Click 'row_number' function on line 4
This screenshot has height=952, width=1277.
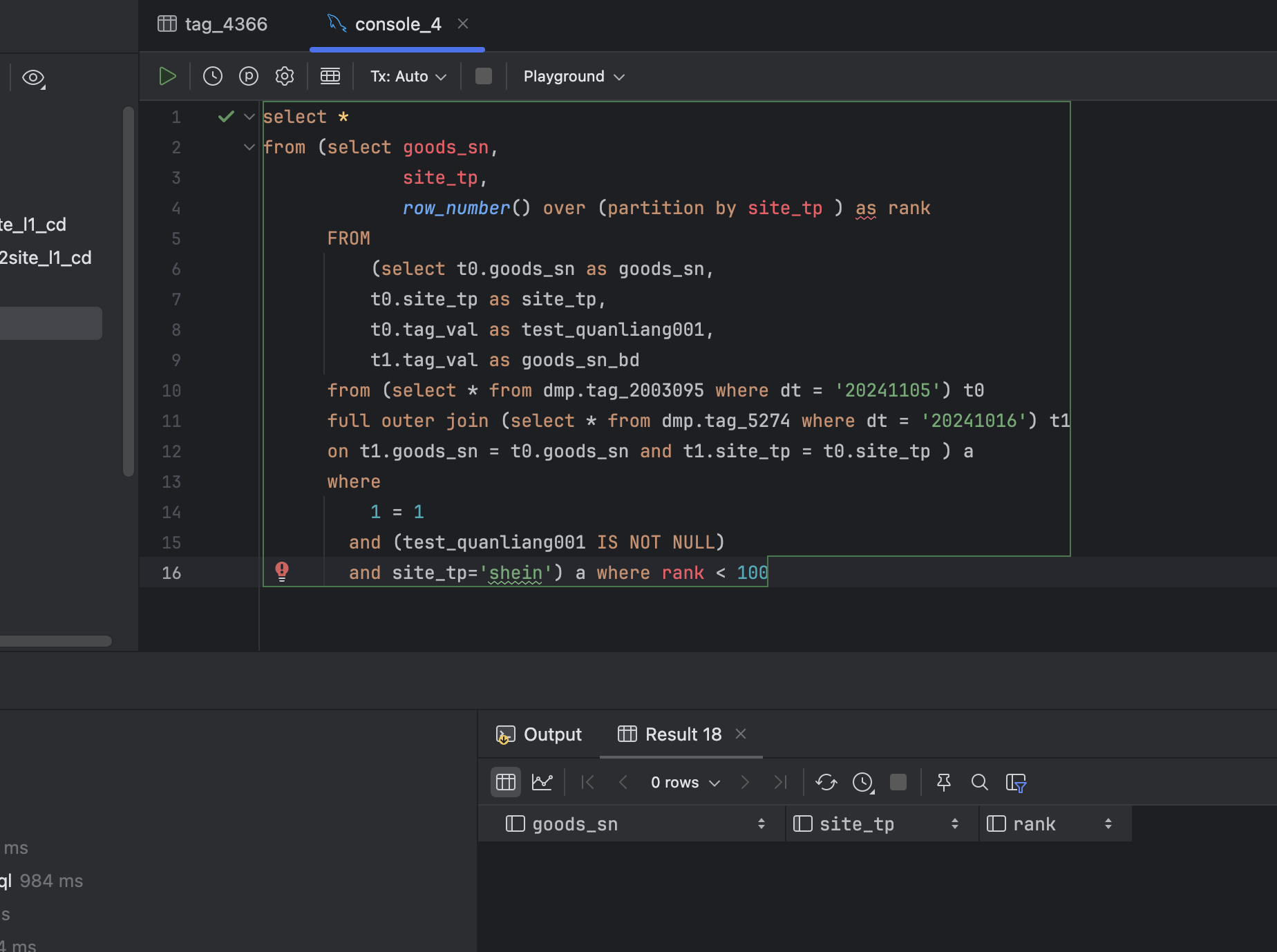tap(456, 208)
